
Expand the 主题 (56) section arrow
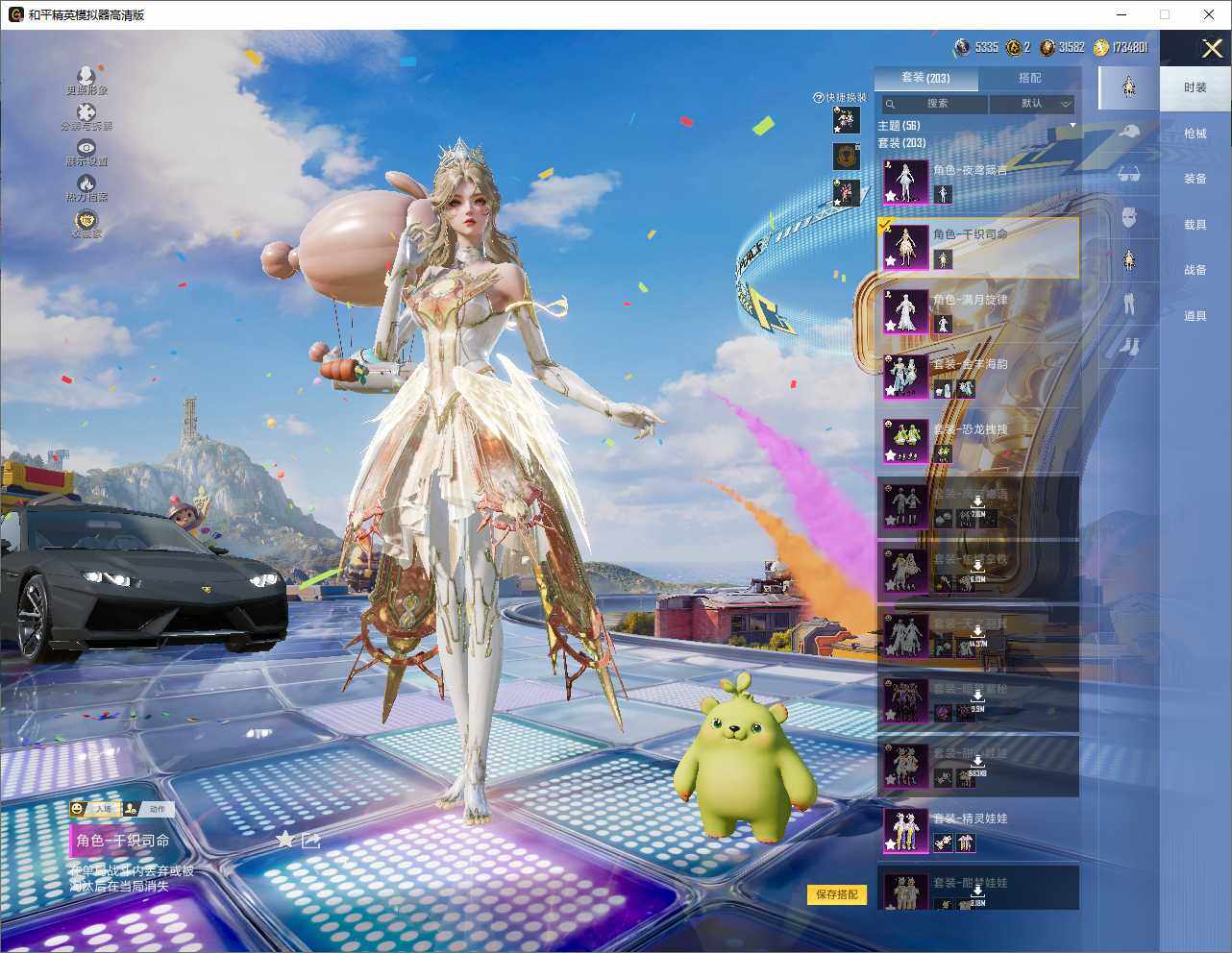pos(1072,126)
